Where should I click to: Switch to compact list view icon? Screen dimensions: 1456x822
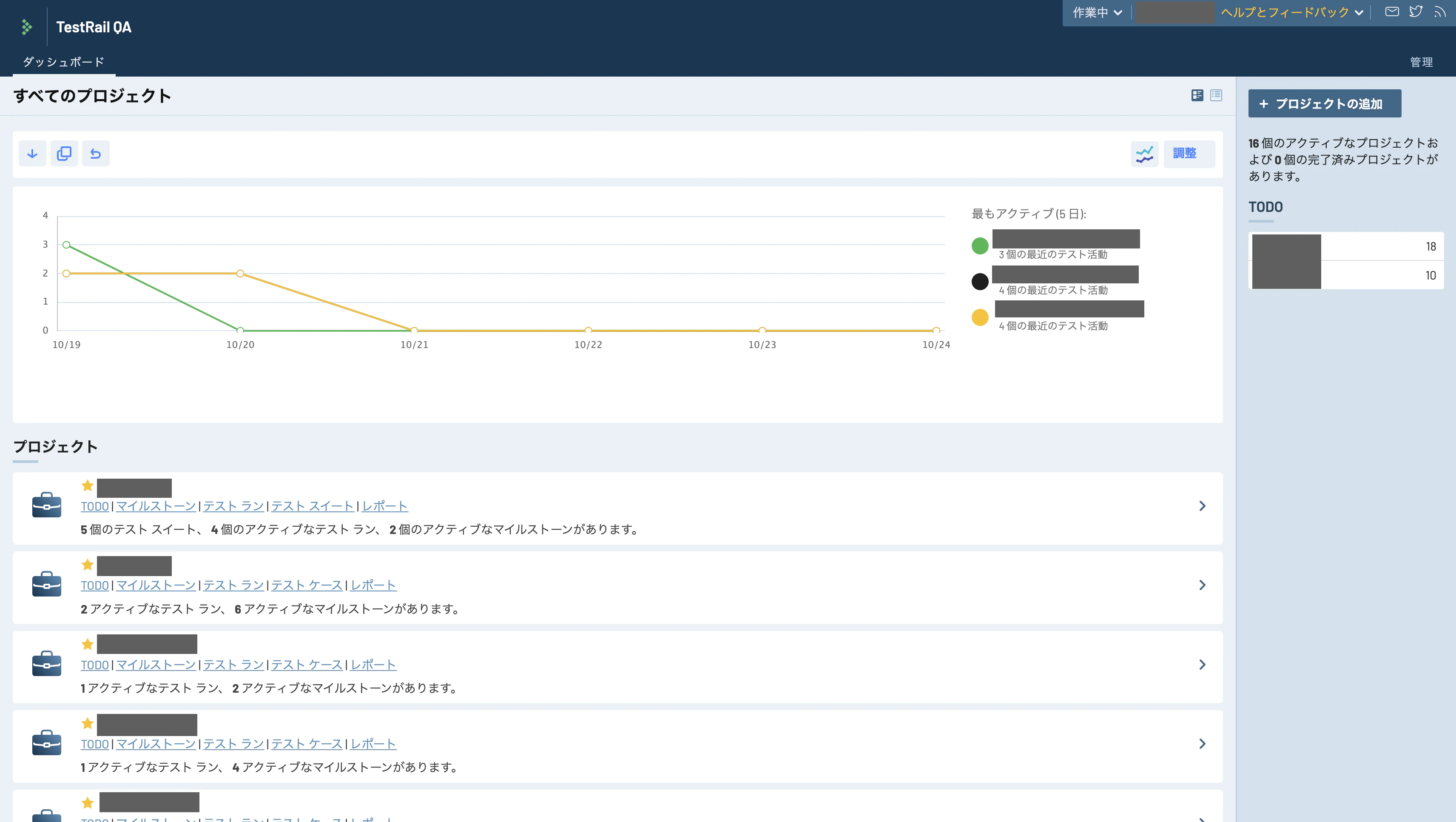pos(1216,95)
